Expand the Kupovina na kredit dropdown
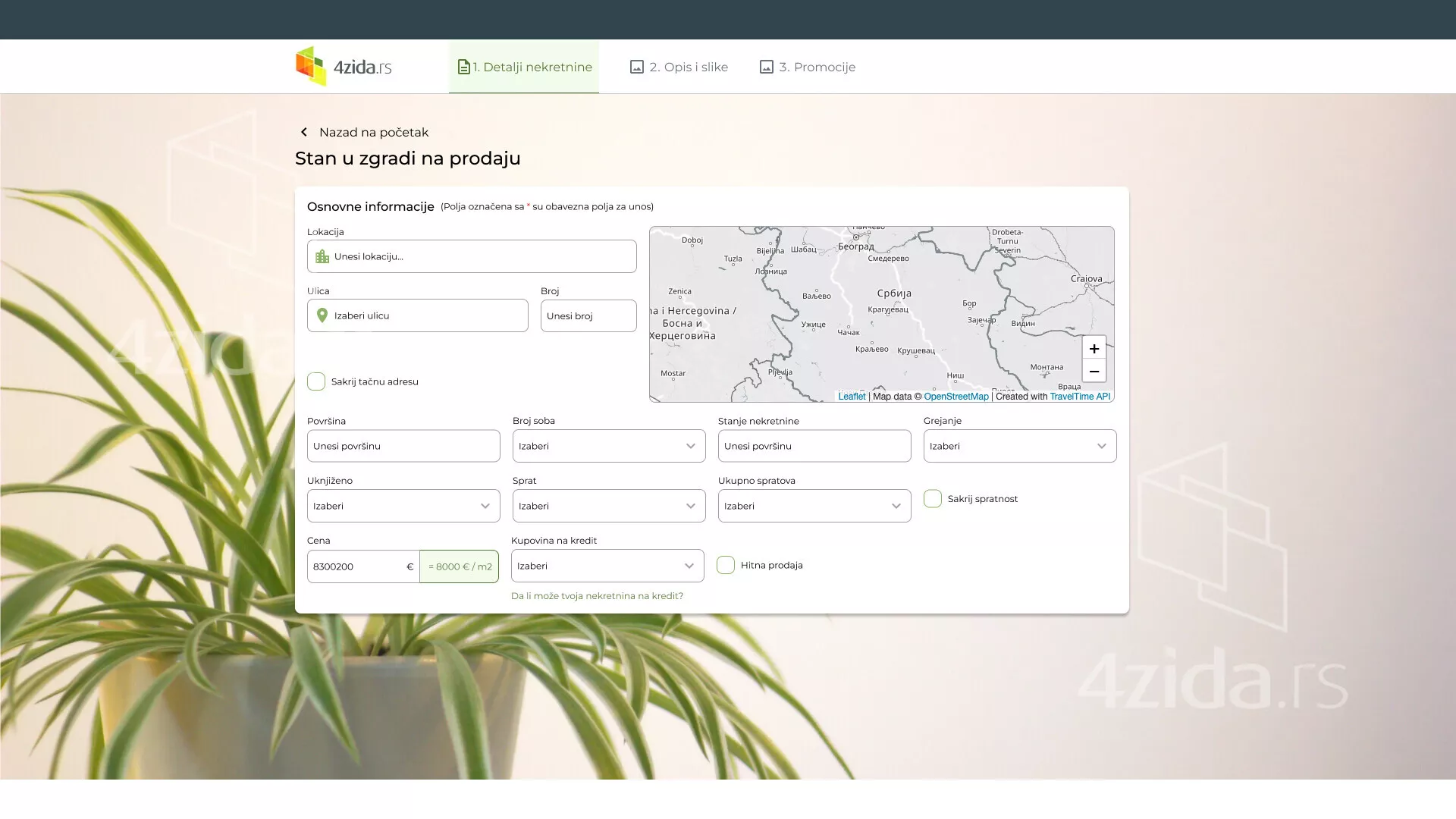The width and height of the screenshot is (1456, 819). (x=607, y=566)
